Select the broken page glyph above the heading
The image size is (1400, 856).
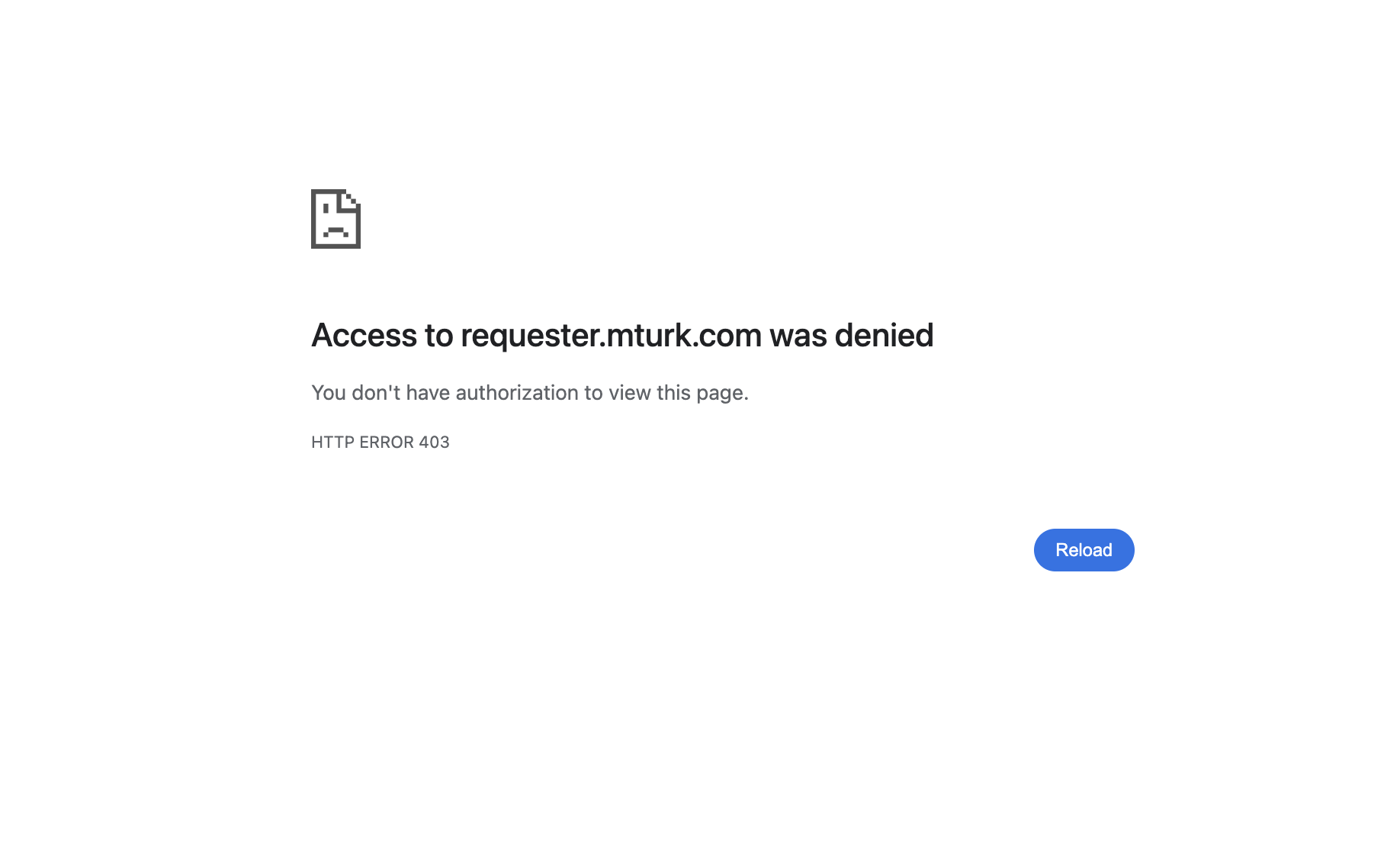(x=336, y=220)
